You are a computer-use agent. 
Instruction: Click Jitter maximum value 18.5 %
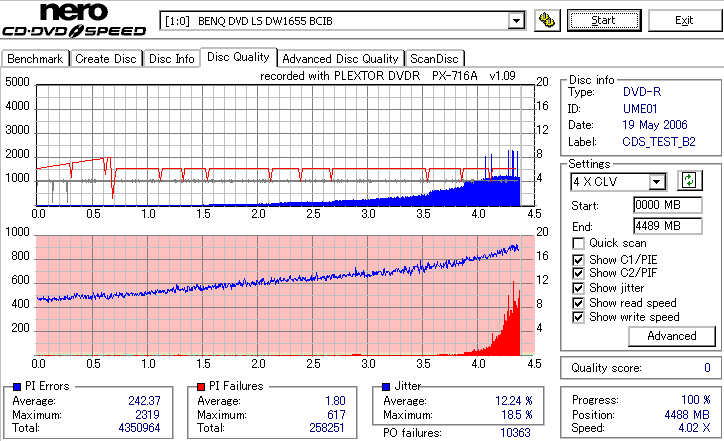tap(517, 415)
